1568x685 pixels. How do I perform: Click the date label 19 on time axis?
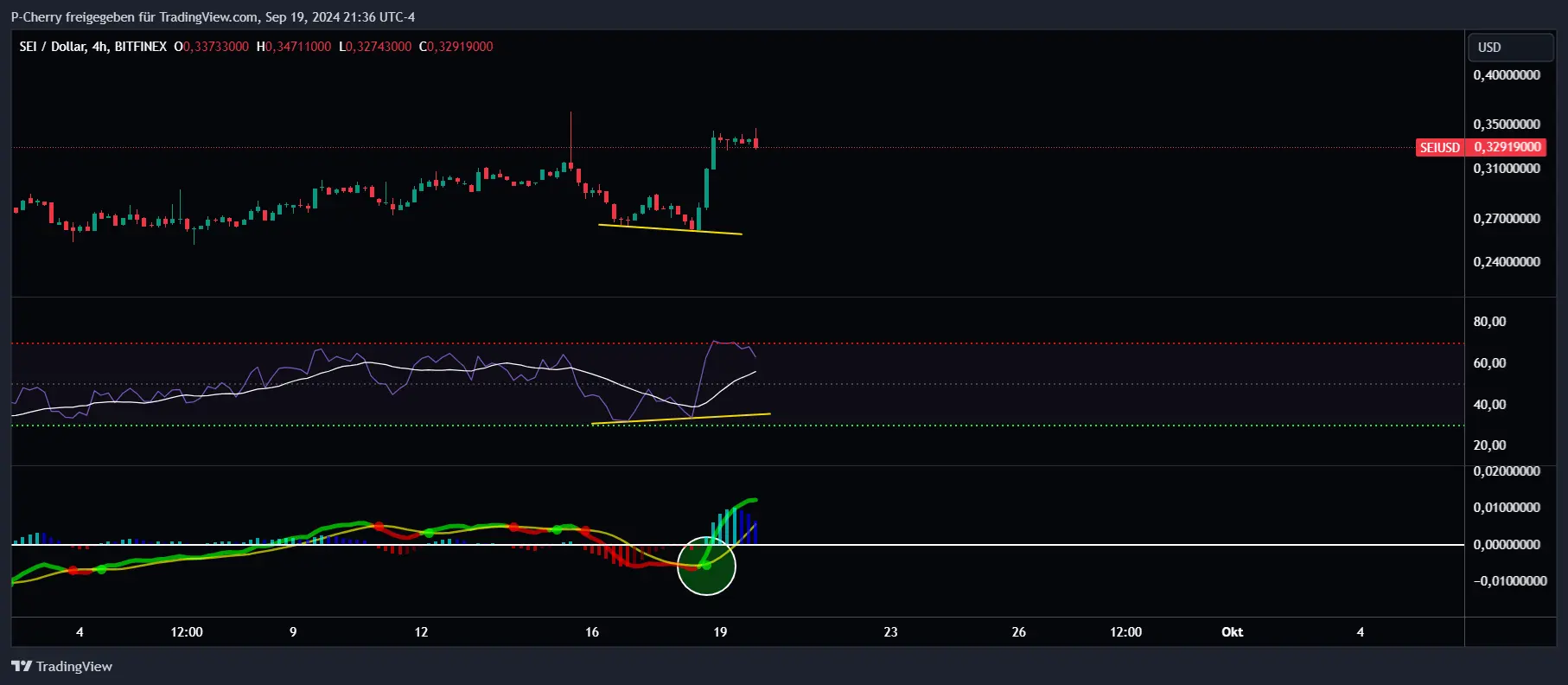(x=720, y=632)
